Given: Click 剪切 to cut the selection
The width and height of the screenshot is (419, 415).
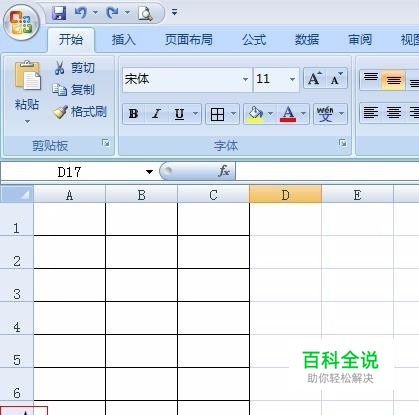Looking at the screenshot, I should [x=75, y=68].
